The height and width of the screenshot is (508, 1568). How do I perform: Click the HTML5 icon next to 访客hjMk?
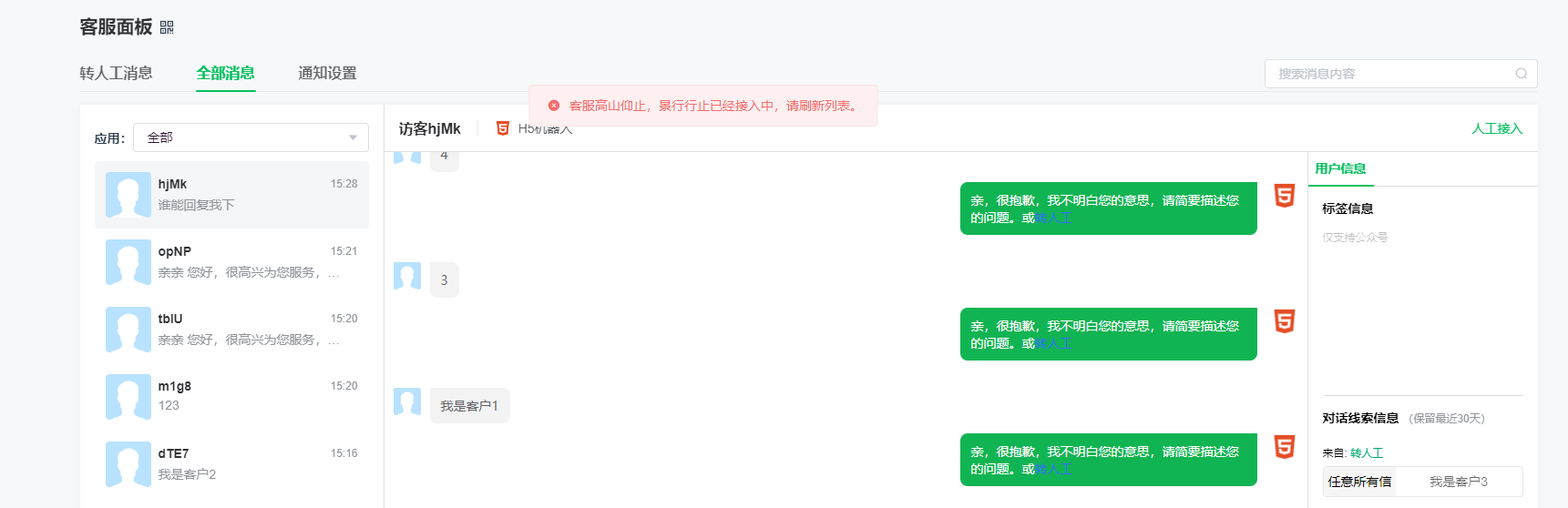[x=502, y=128]
